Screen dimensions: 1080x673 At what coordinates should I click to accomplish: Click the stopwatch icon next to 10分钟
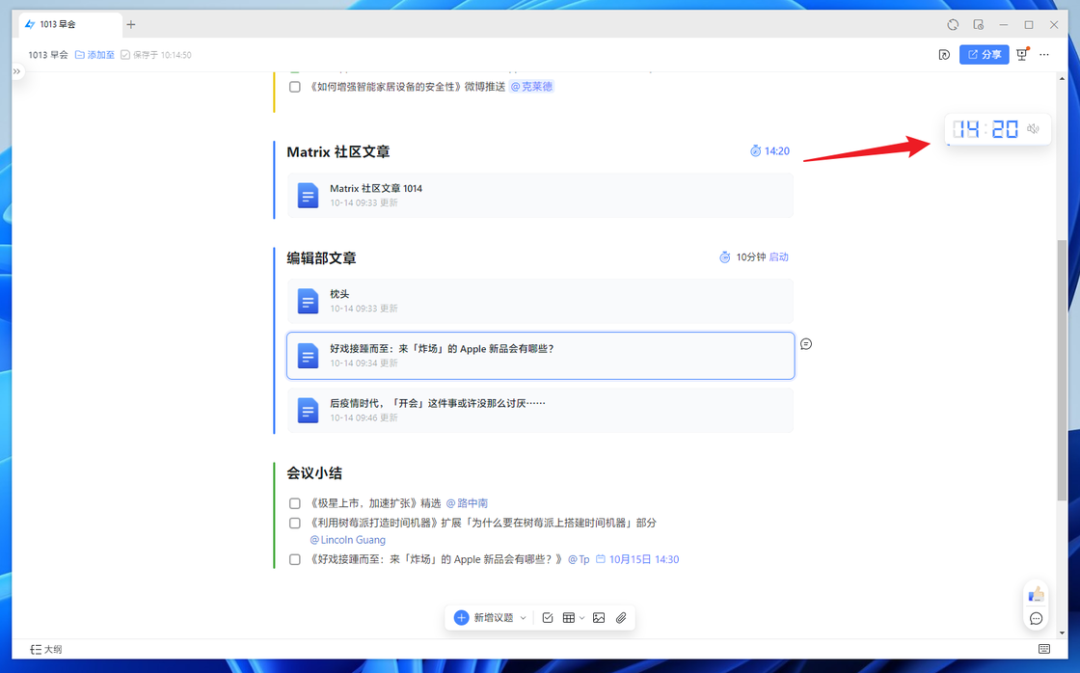pos(725,257)
